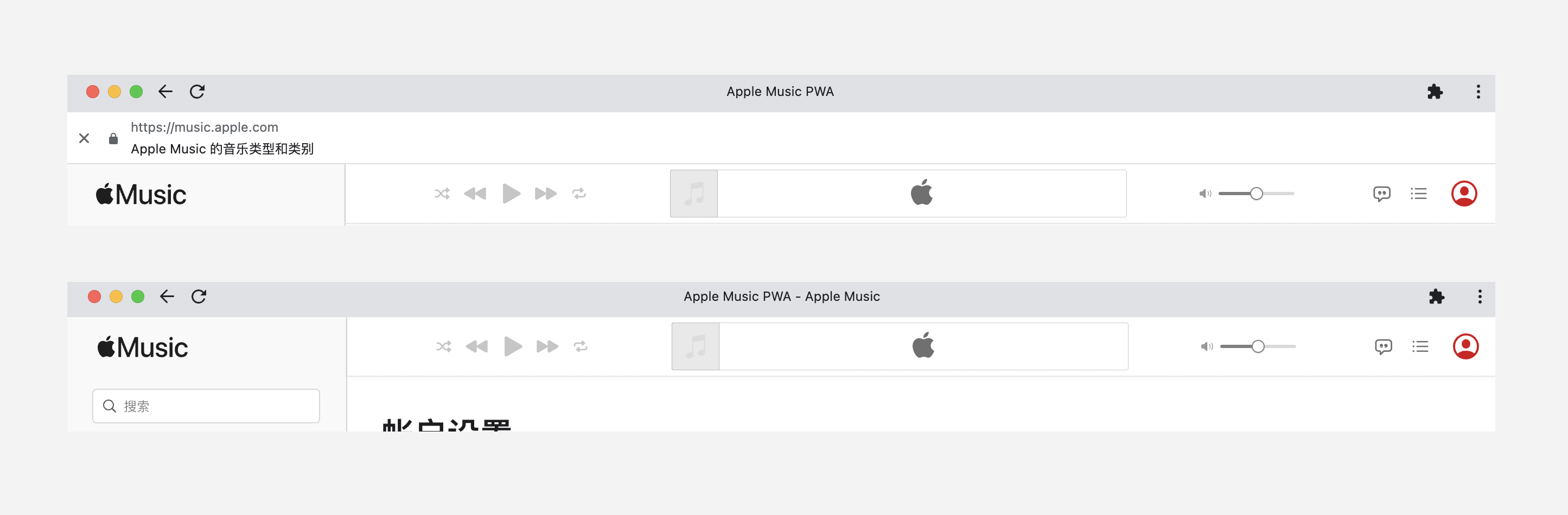Click the Apple Music logo in the sidebar

140,194
